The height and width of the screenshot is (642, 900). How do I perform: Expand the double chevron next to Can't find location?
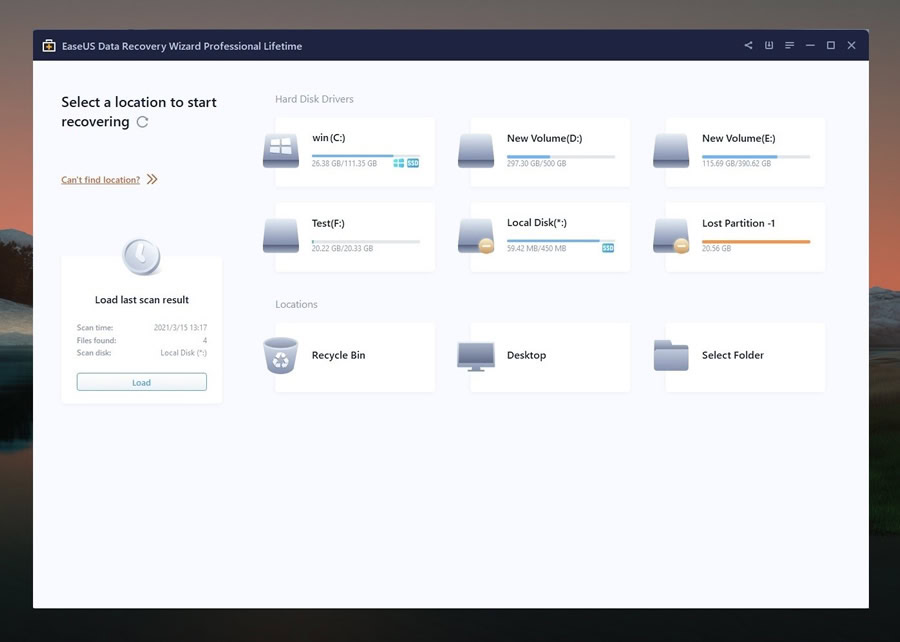click(x=152, y=180)
